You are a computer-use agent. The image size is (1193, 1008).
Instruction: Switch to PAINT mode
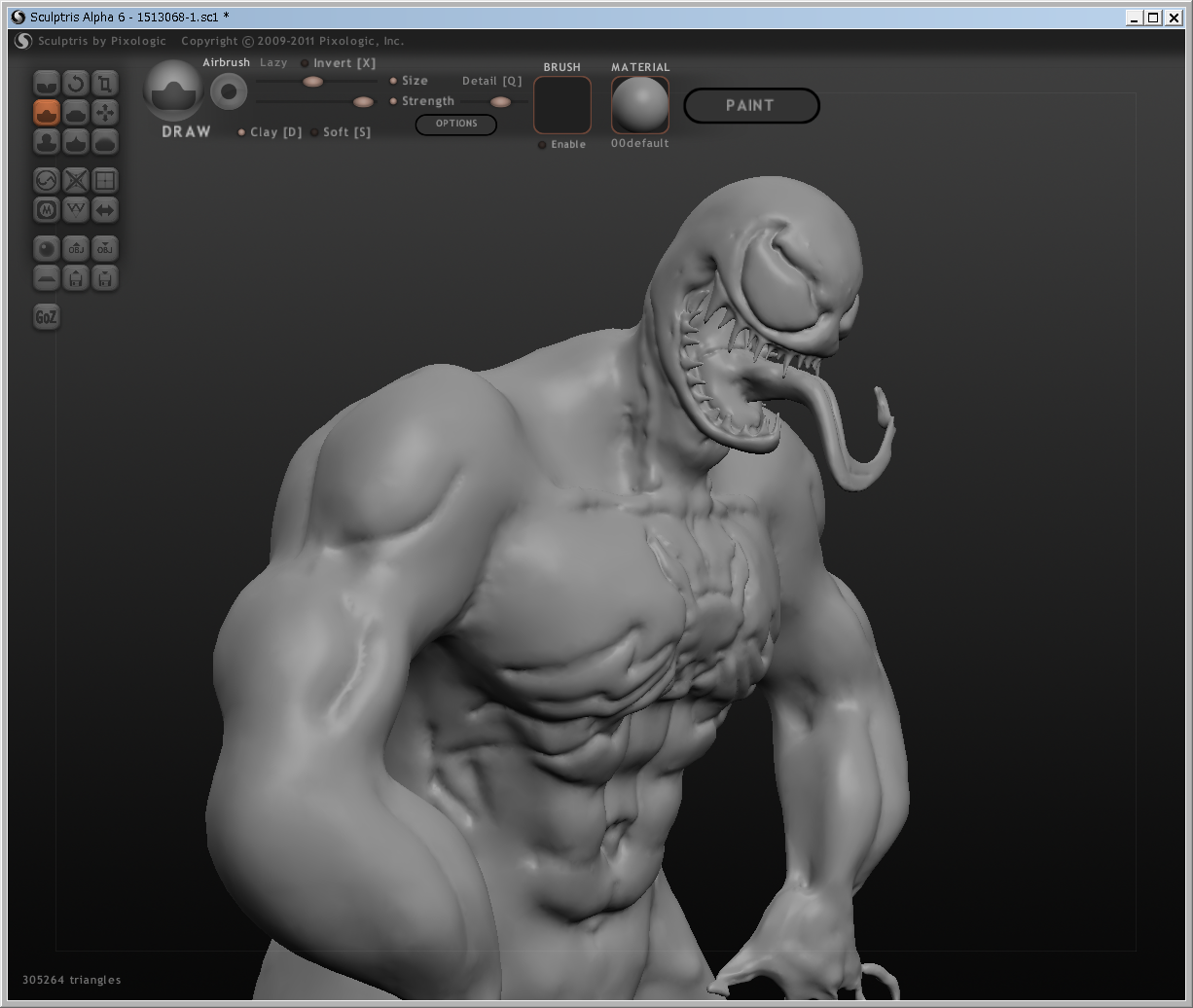click(751, 105)
